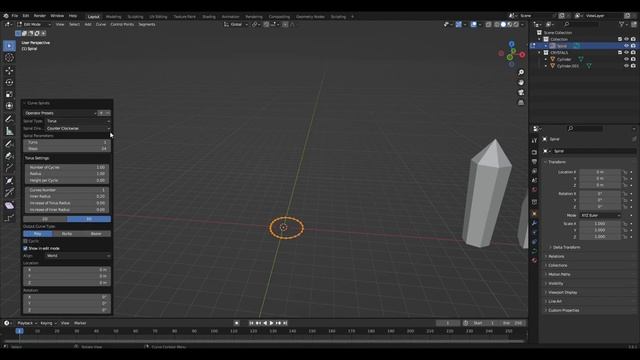Click the Blender logo menu icon
This screenshot has height=360, width=640.
(x=6, y=16)
